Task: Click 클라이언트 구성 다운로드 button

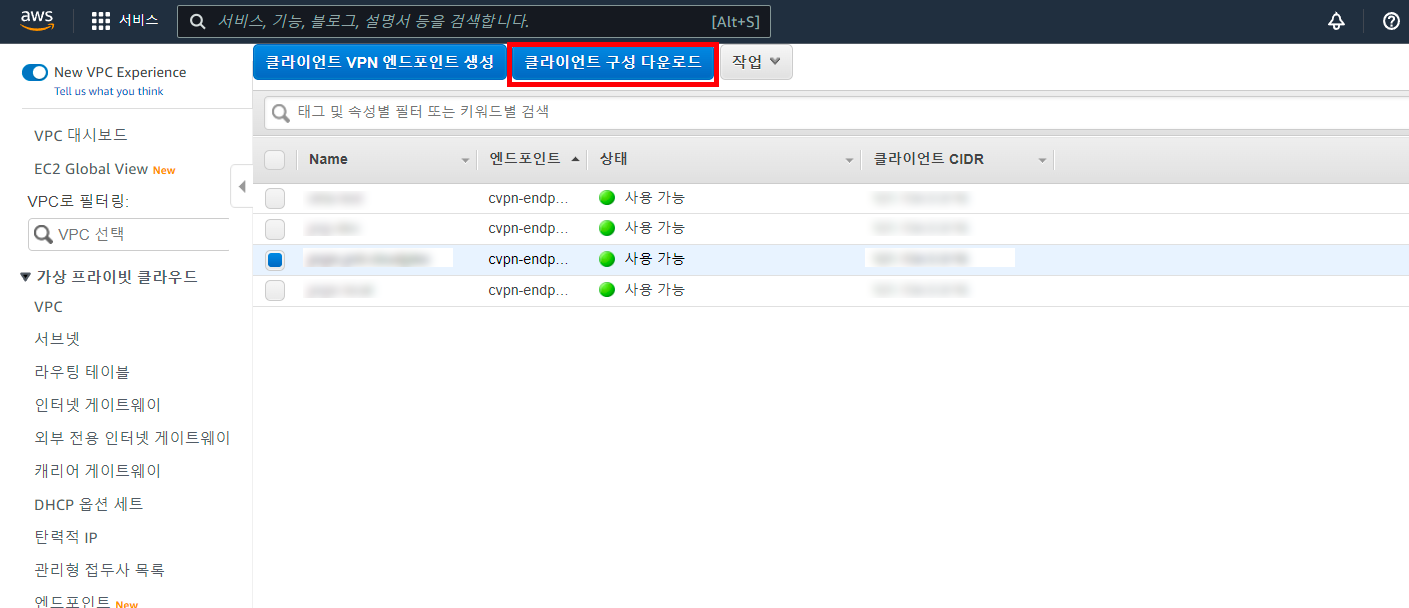Action: (x=613, y=62)
